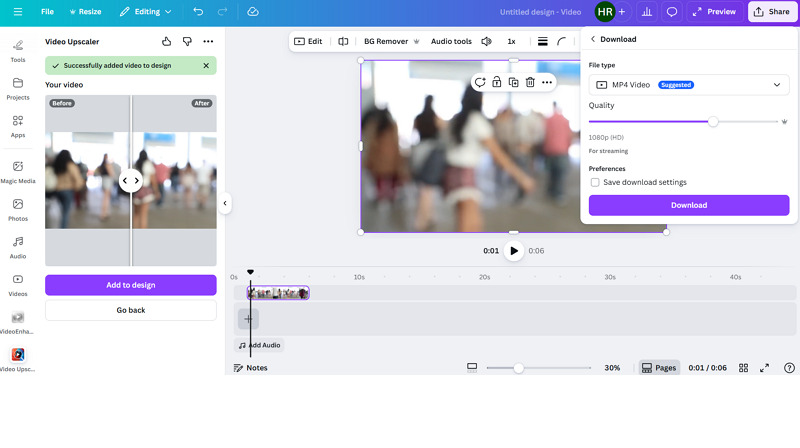800x448 pixels.
Task: Click the thumbs up icon for Video Upscaler
Action: 167,42
